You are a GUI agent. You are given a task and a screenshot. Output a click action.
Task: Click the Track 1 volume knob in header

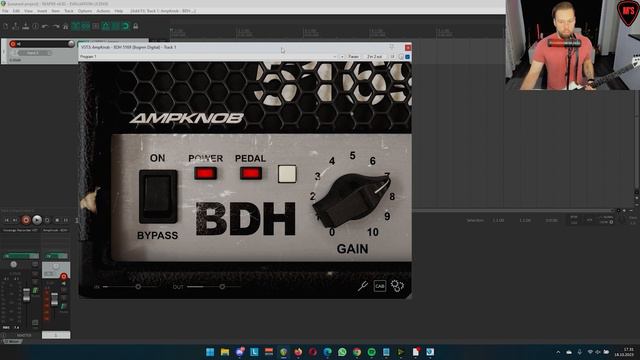(71, 44)
